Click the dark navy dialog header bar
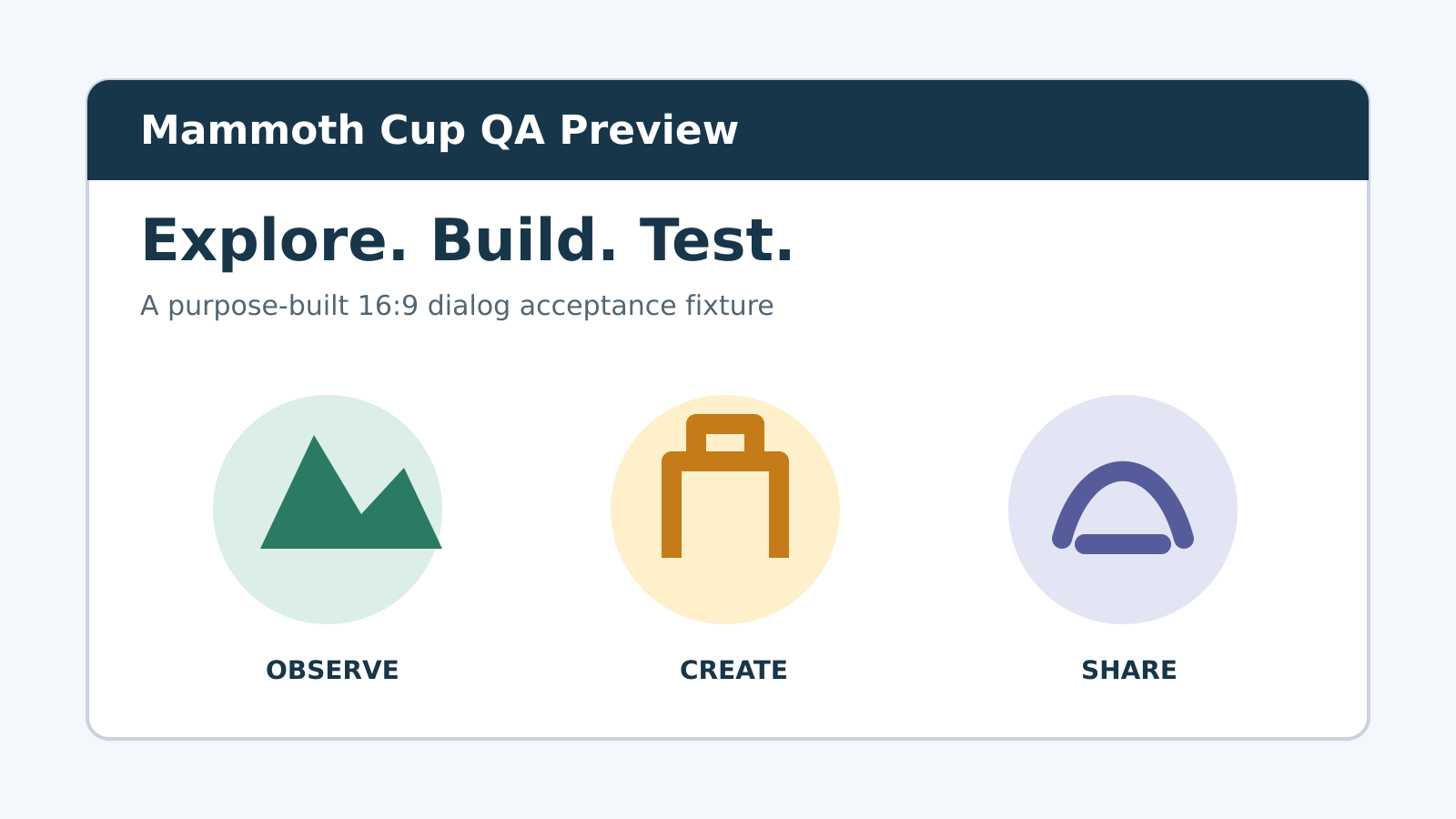Image resolution: width=1456 pixels, height=819 pixels. (728, 130)
